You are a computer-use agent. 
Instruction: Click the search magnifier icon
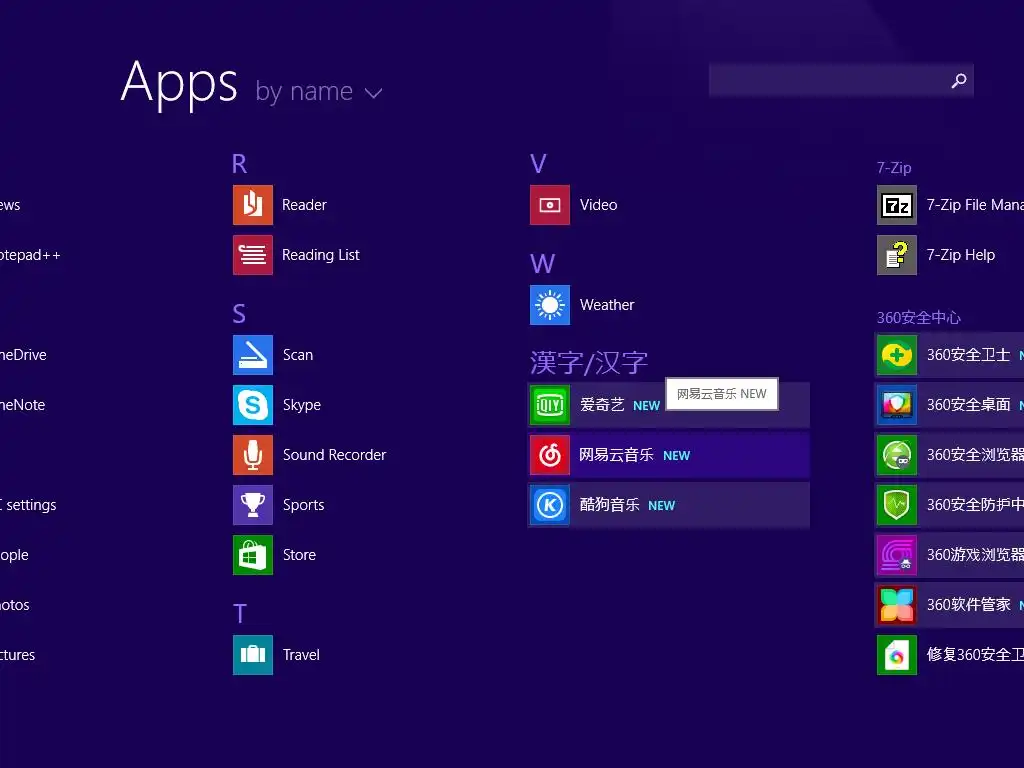coord(959,80)
